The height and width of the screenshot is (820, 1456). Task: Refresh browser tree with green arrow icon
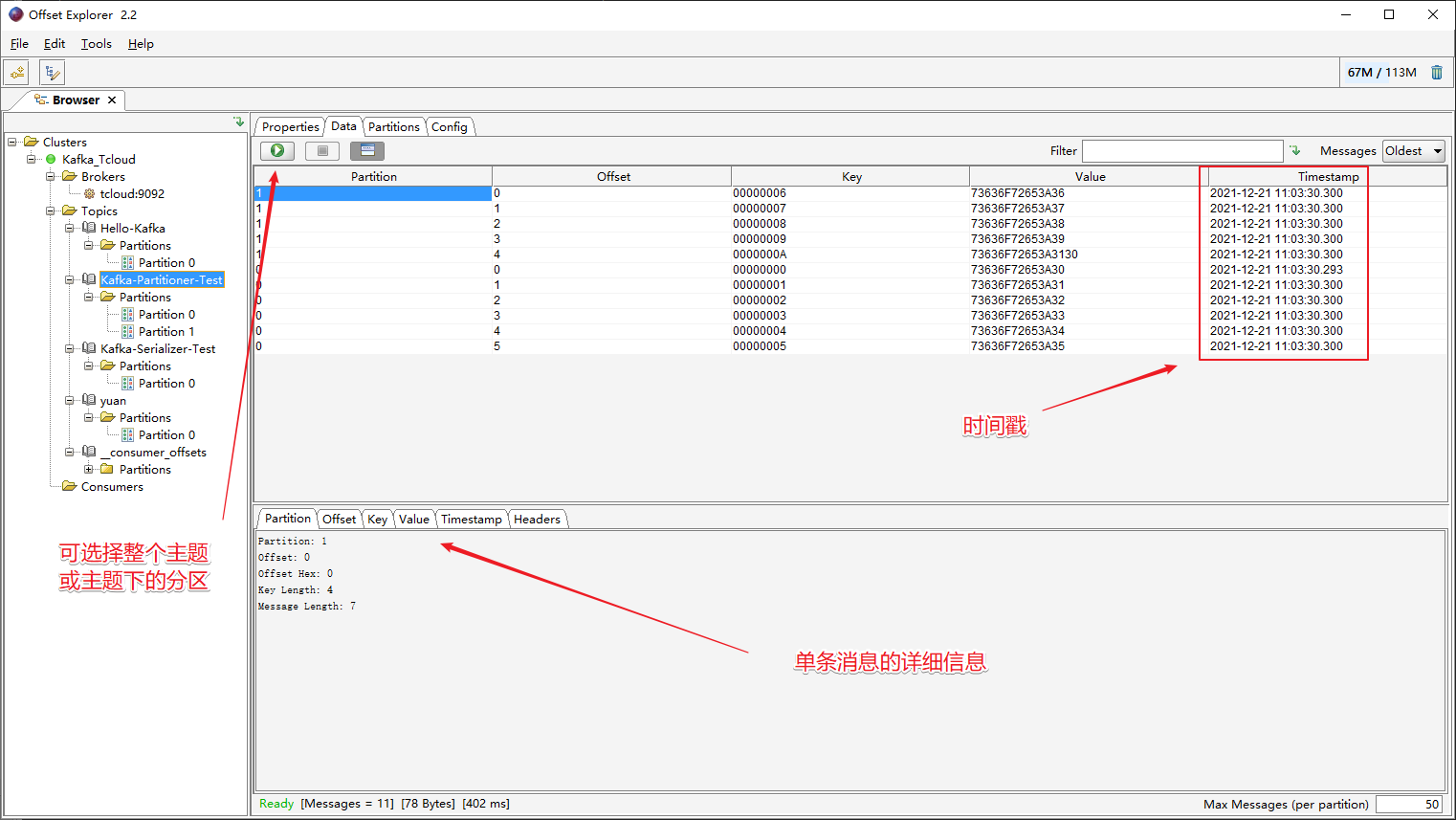(238, 122)
